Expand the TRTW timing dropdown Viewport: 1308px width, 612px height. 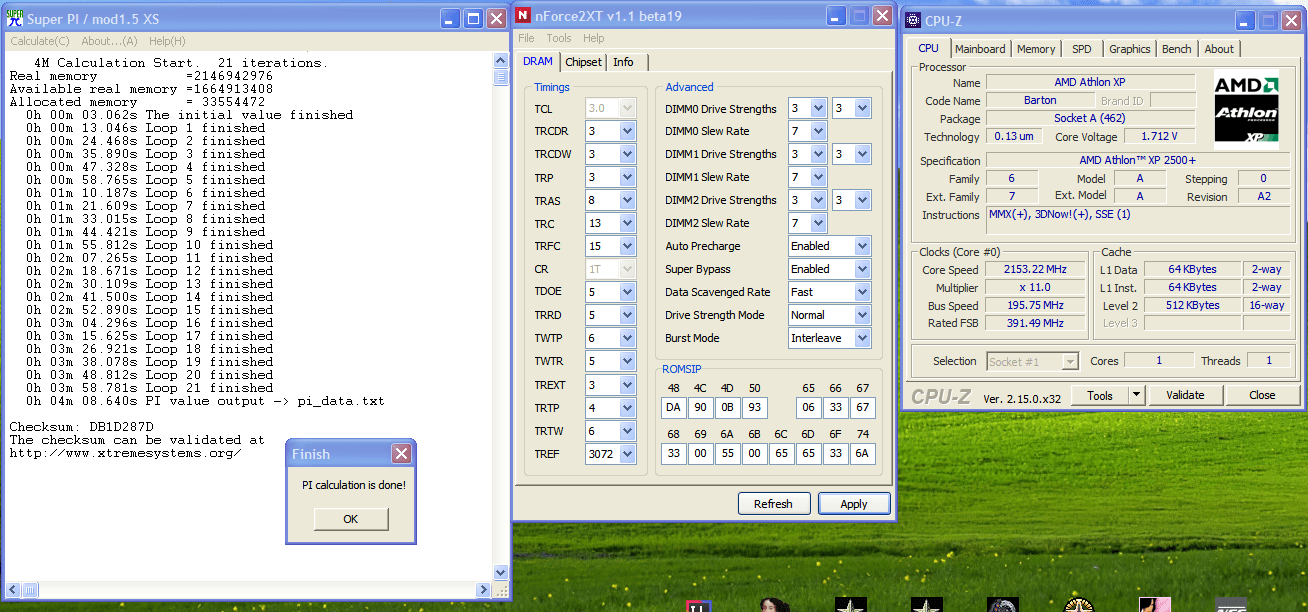click(628, 431)
